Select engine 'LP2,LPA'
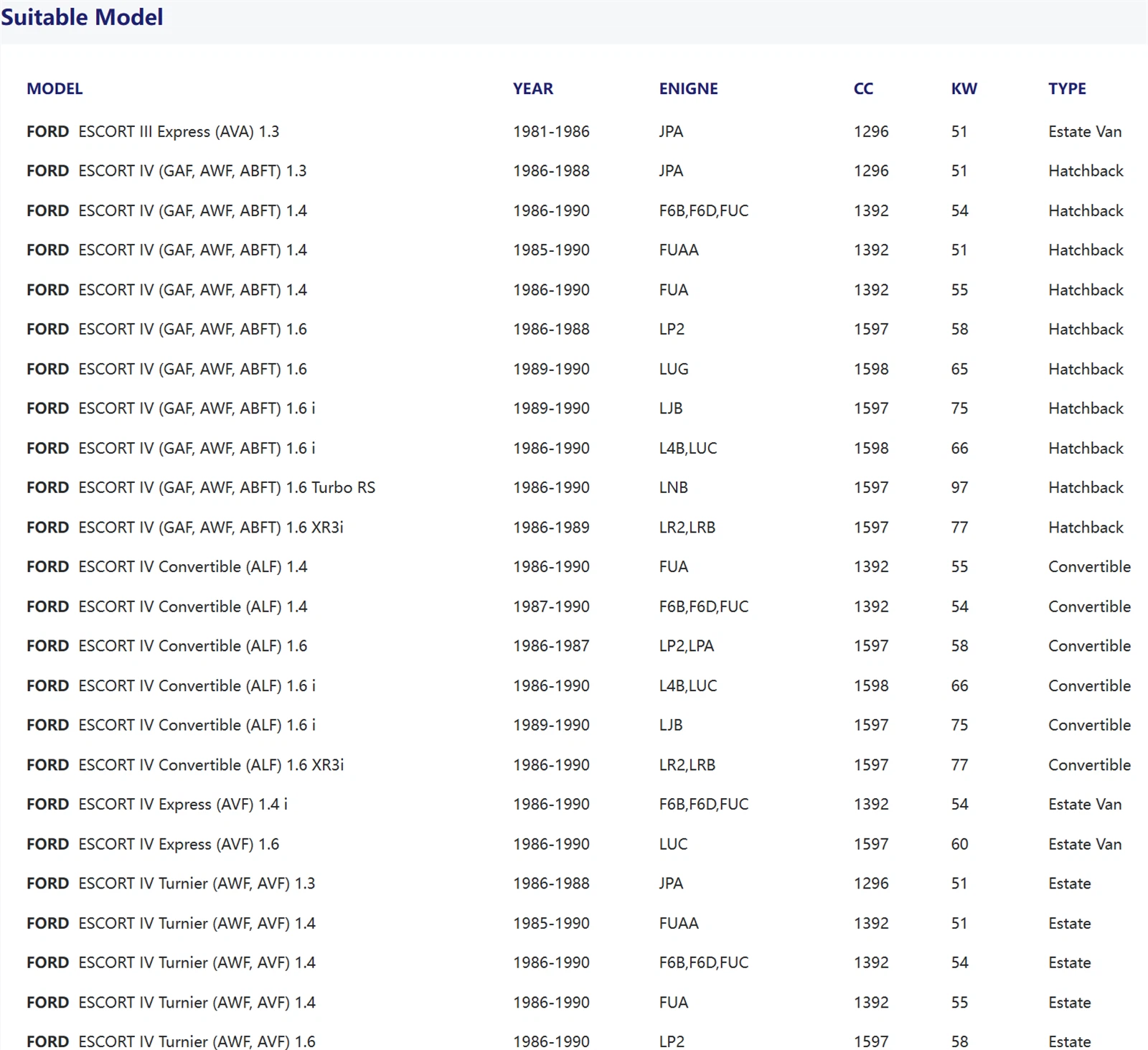This screenshot has height=1050, width=1148. [687, 646]
